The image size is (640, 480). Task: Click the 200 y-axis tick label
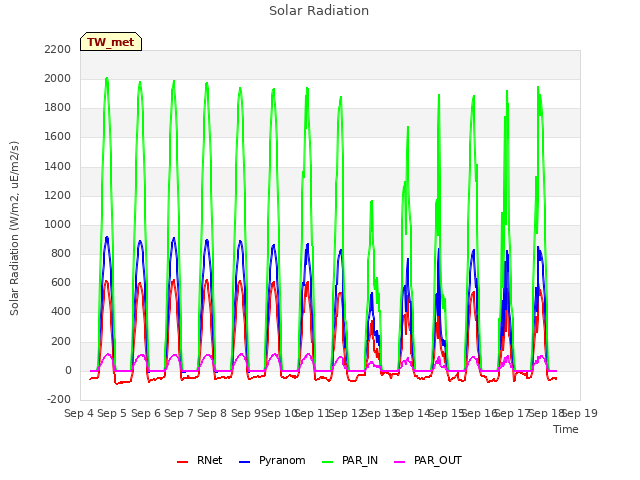[x=61, y=342]
